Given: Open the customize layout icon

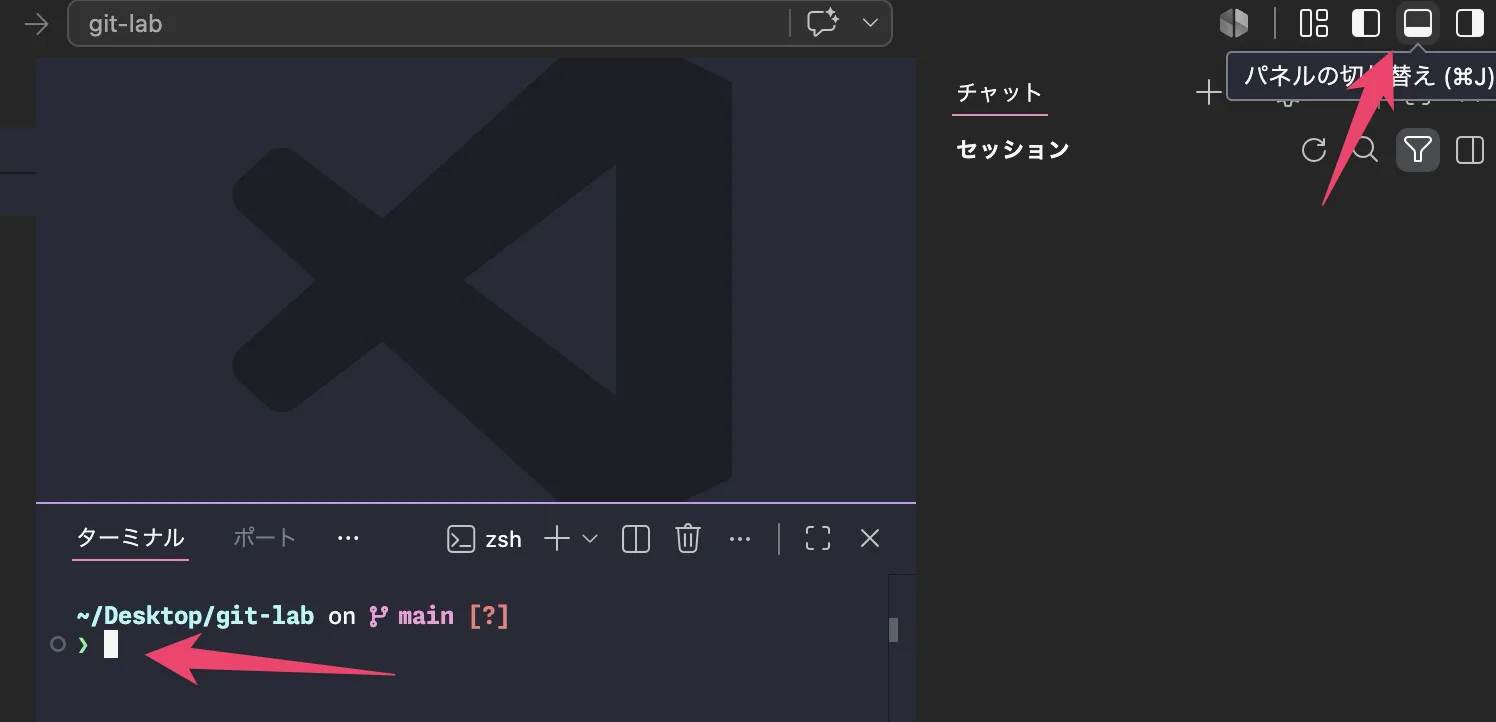Looking at the screenshot, I should [x=1314, y=23].
